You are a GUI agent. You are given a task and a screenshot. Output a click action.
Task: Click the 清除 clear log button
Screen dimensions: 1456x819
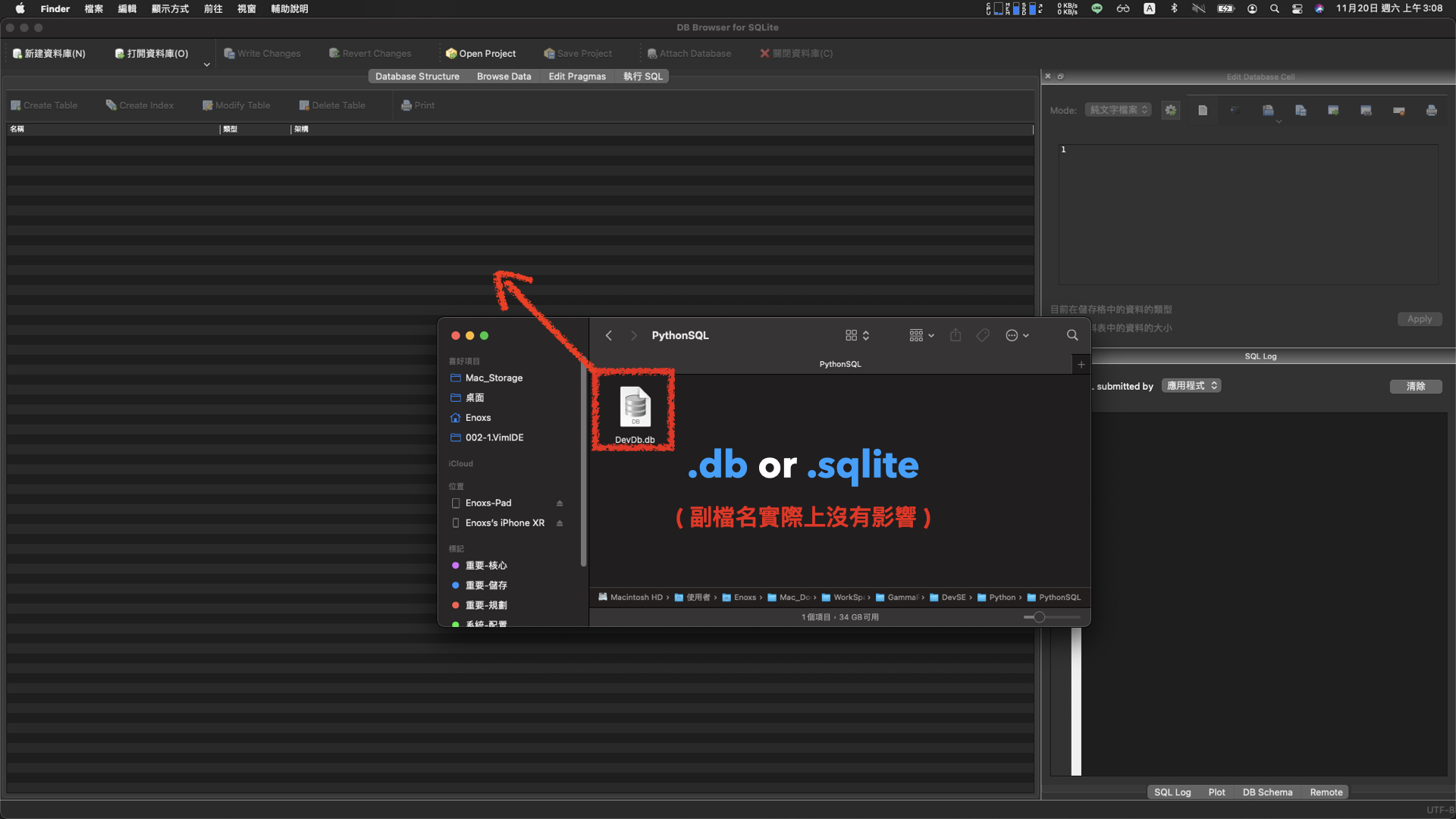[x=1416, y=387]
